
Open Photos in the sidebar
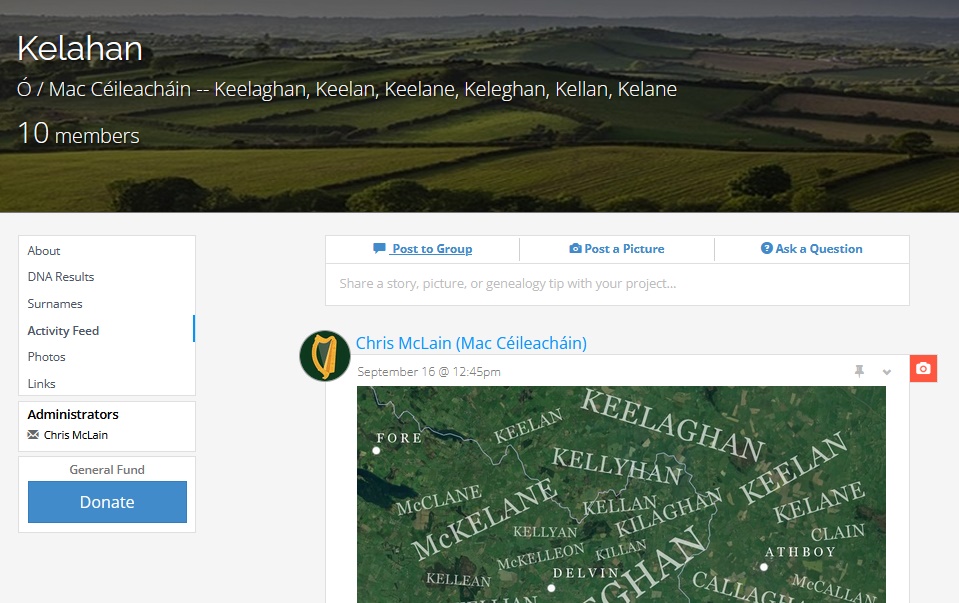point(46,357)
